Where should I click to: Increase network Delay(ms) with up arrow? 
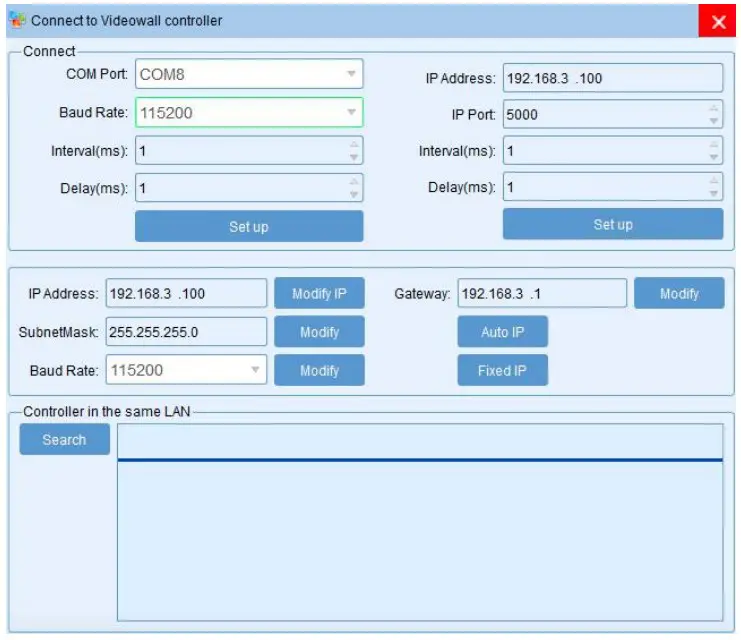[714, 181]
